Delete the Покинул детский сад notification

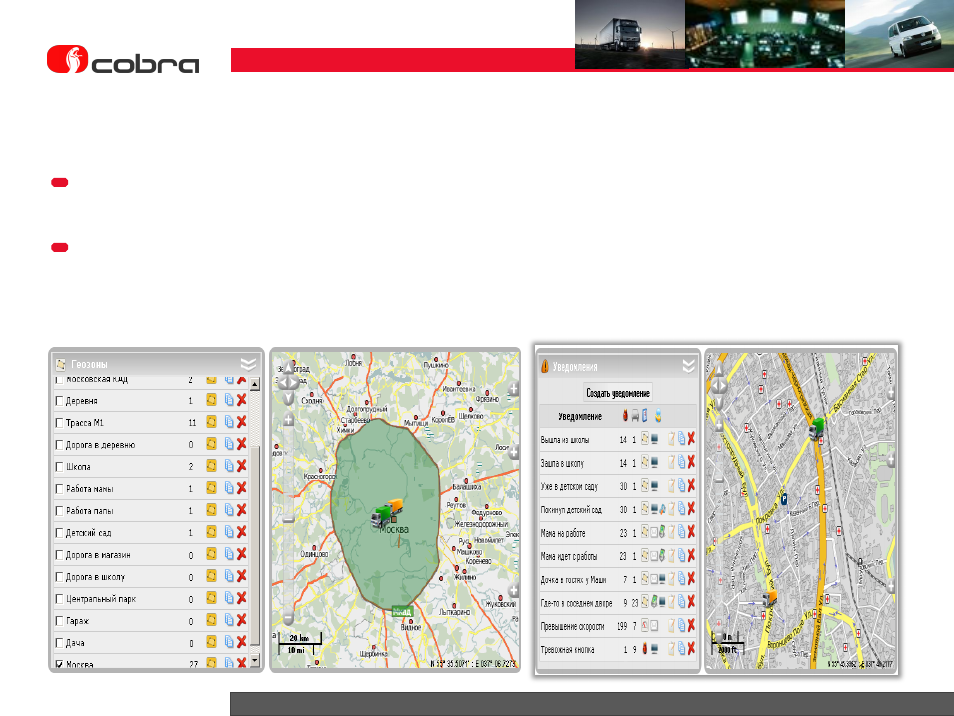click(691, 509)
